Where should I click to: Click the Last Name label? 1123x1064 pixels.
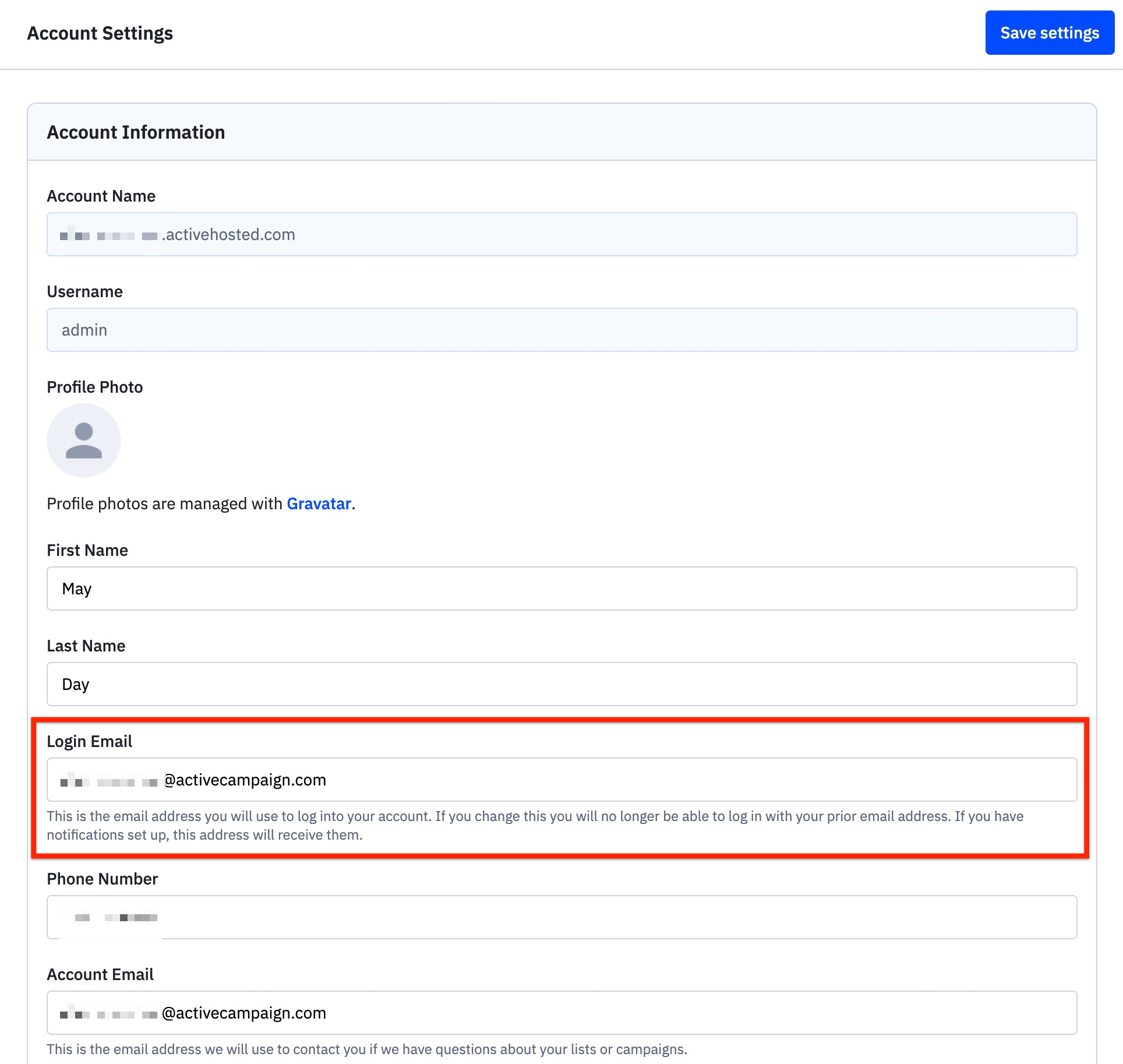coord(85,646)
